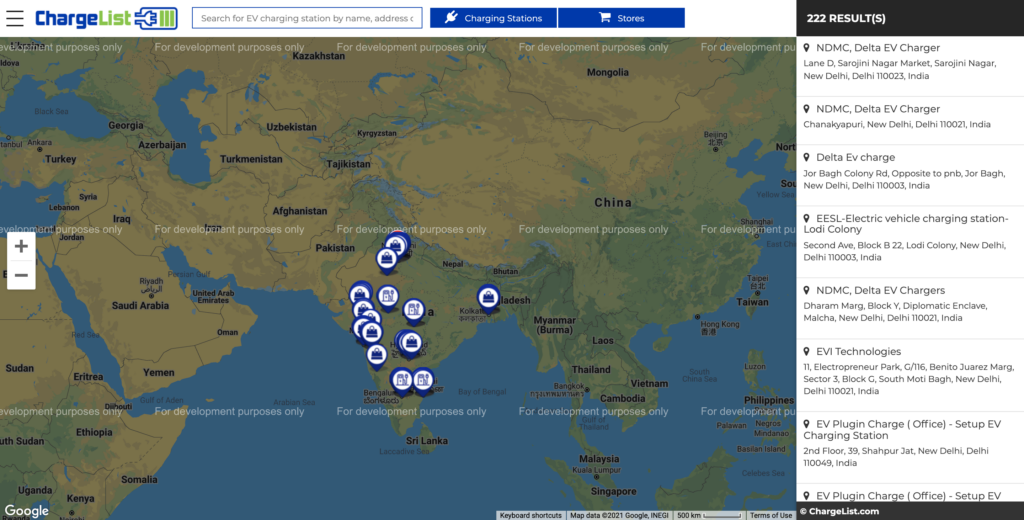Open the Google logo link on map
Viewport: 1024px width, 520px height.
tap(27, 511)
